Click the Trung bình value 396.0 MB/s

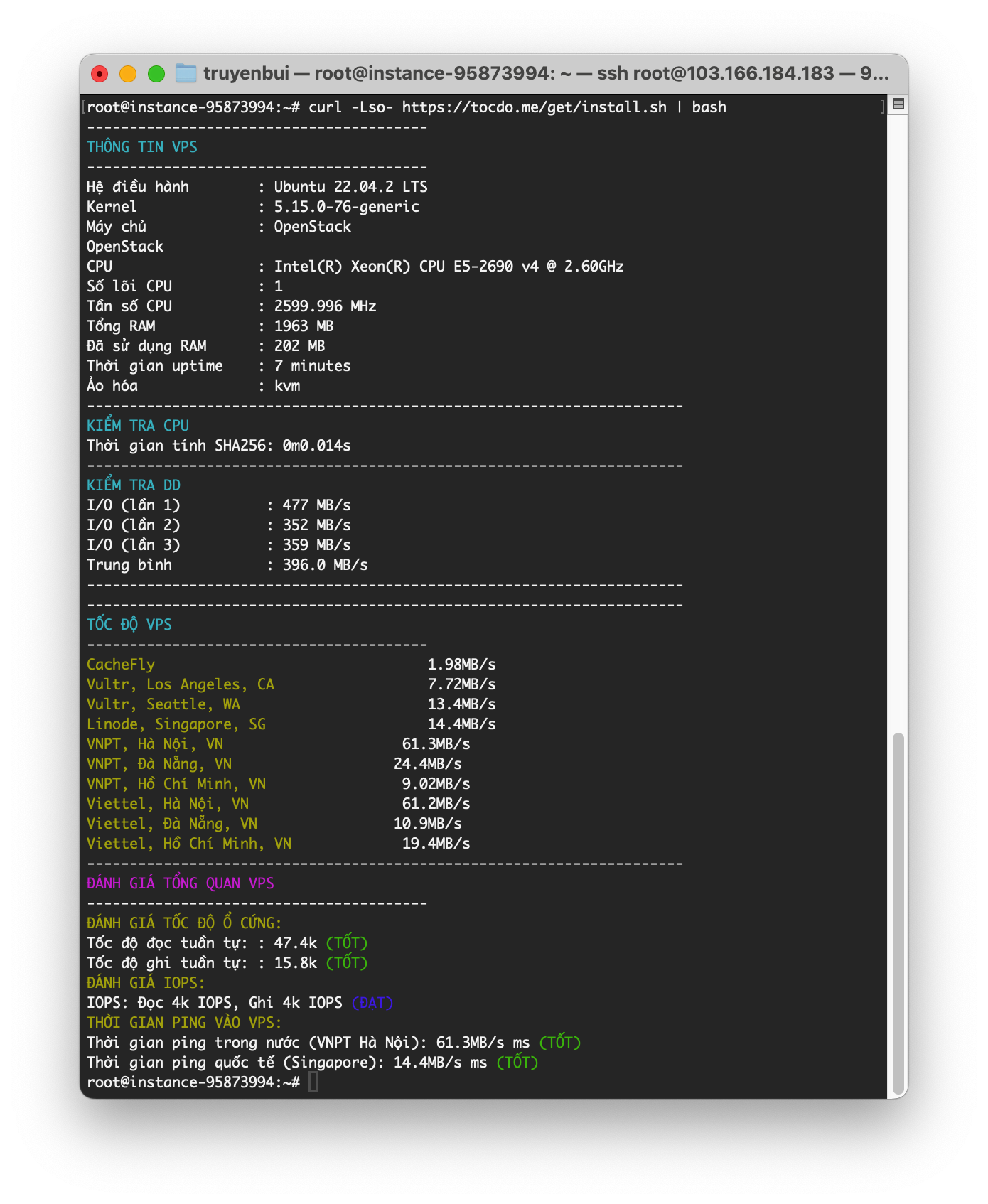pyautogui.click(x=326, y=565)
